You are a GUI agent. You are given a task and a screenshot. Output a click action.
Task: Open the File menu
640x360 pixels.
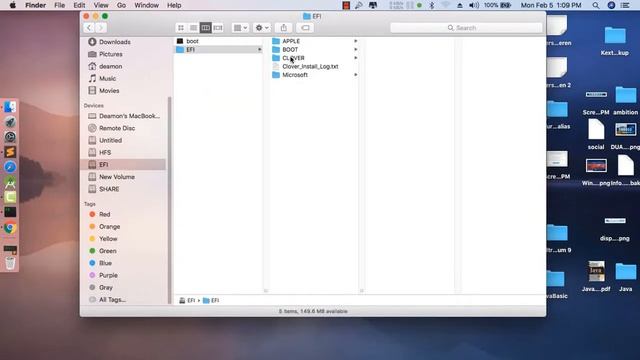pyautogui.click(x=60, y=5)
